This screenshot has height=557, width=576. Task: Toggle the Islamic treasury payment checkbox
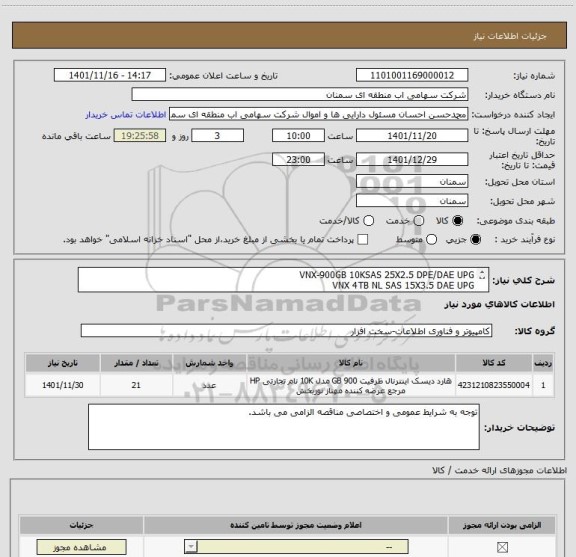pos(363,240)
